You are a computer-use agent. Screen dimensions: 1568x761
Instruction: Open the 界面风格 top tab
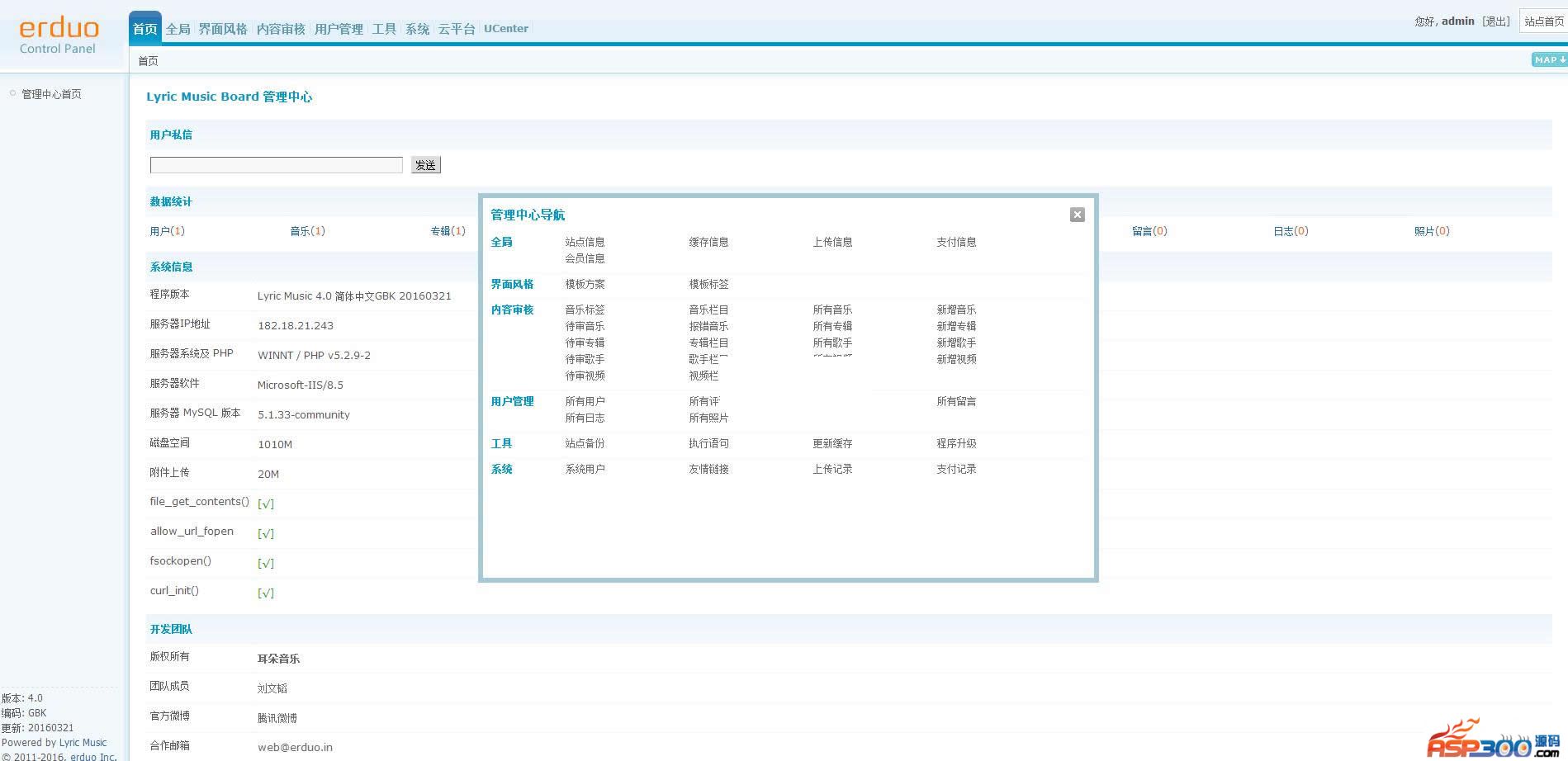click(x=223, y=29)
